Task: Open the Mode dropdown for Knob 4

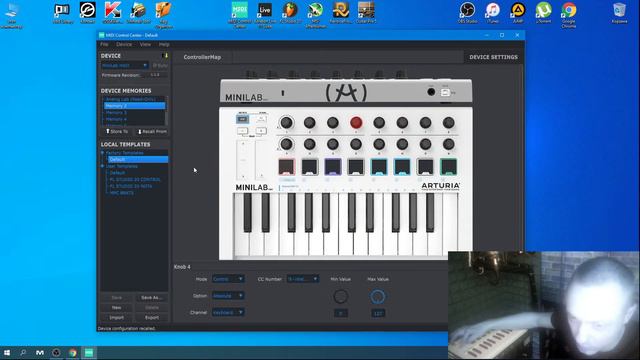Action: tap(228, 279)
